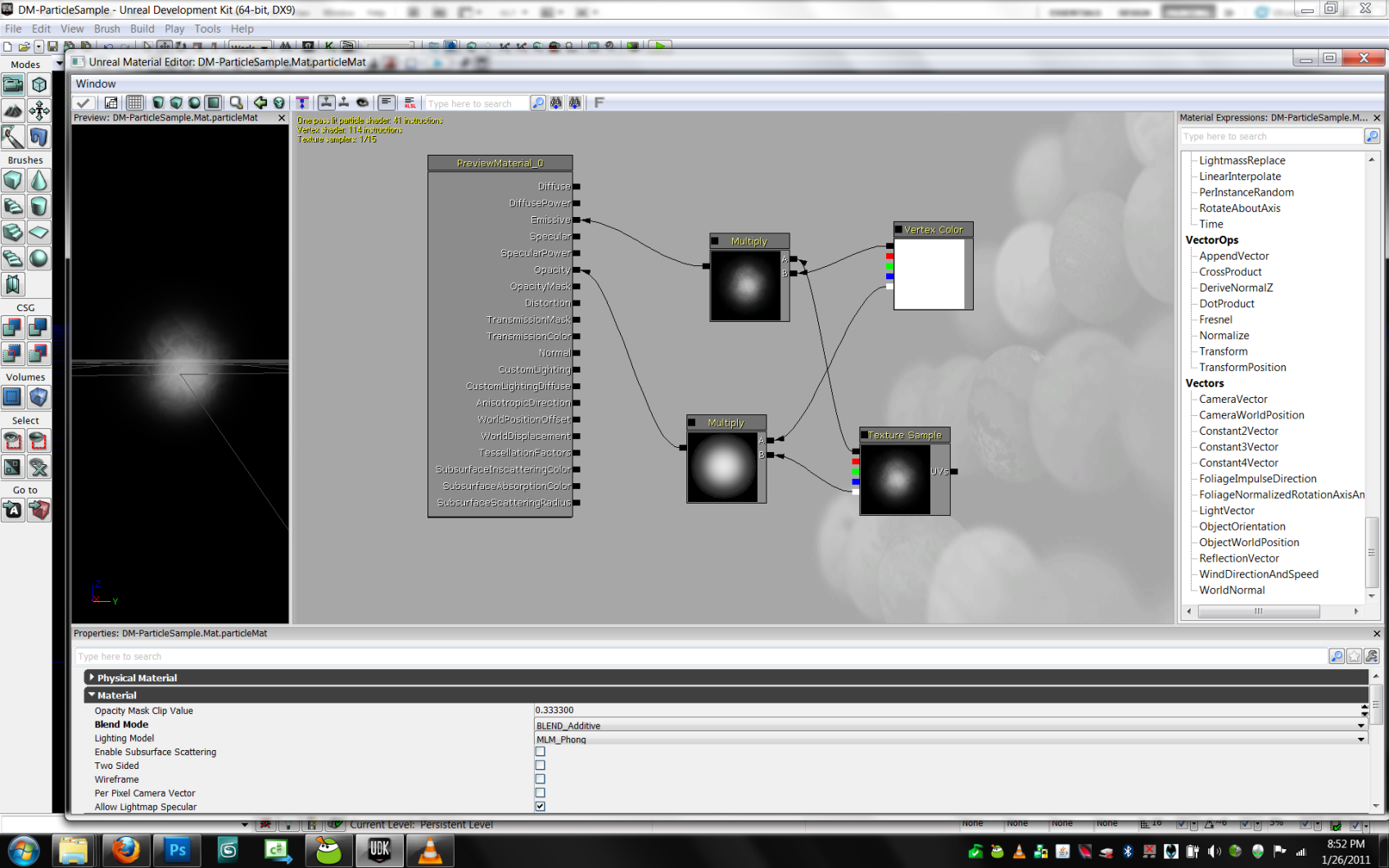
Task: Open the Window menu
Action: tap(96, 84)
